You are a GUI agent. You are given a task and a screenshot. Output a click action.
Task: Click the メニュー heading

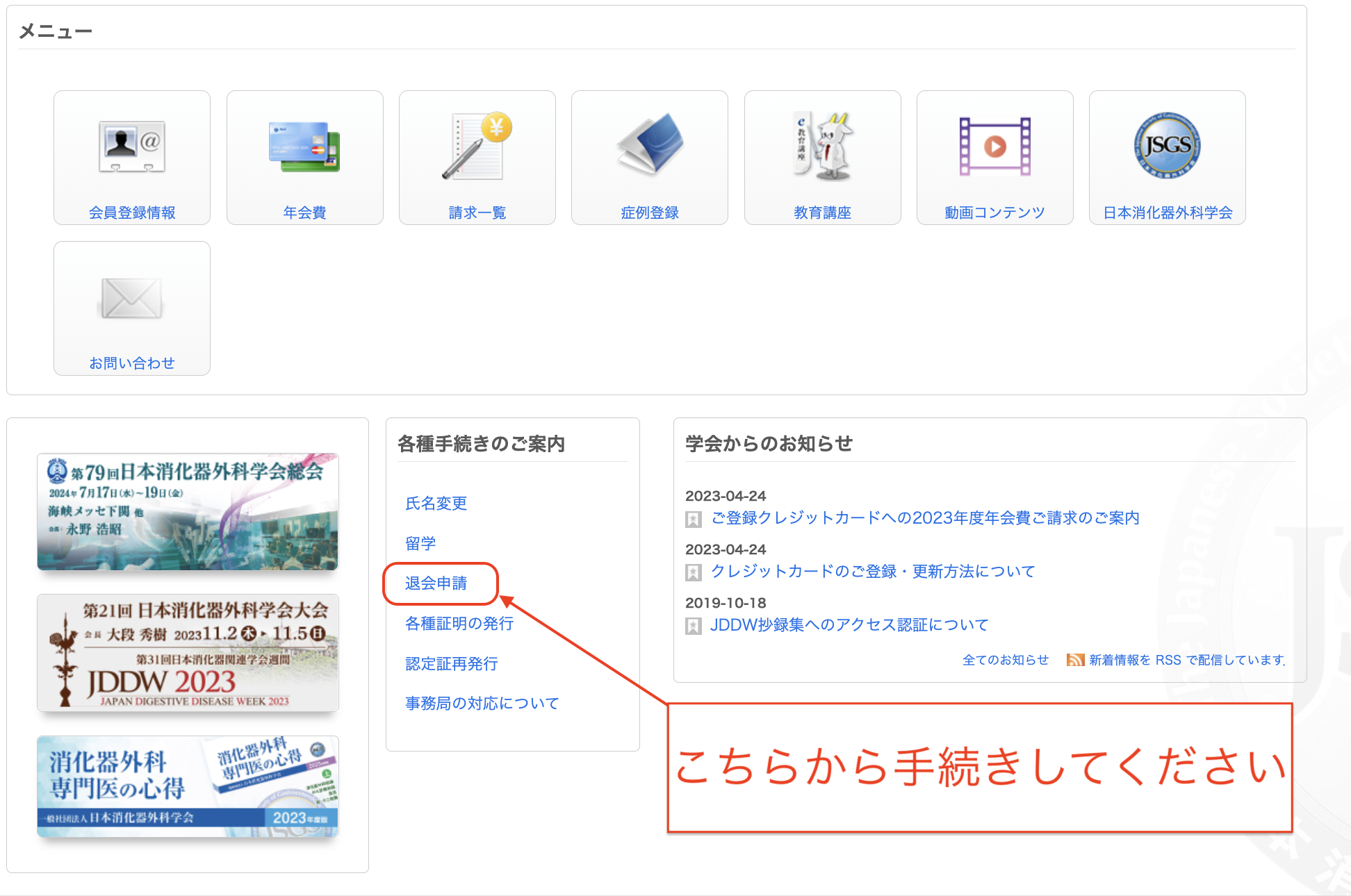click(x=55, y=31)
